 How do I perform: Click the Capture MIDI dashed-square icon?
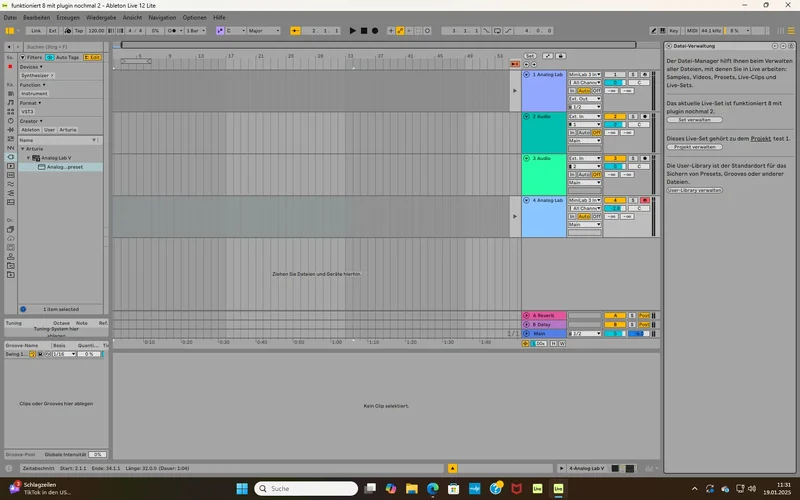pyautogui.click(x=418, y=31)
